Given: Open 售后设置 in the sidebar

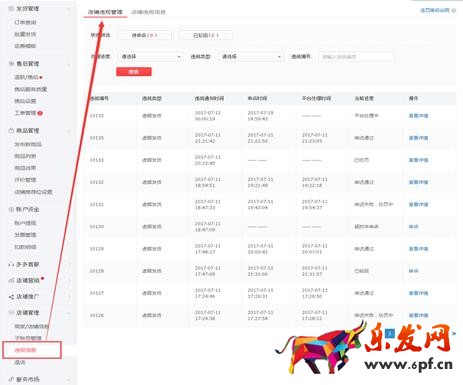Looking at the screenshot, I should pos(25,101).
